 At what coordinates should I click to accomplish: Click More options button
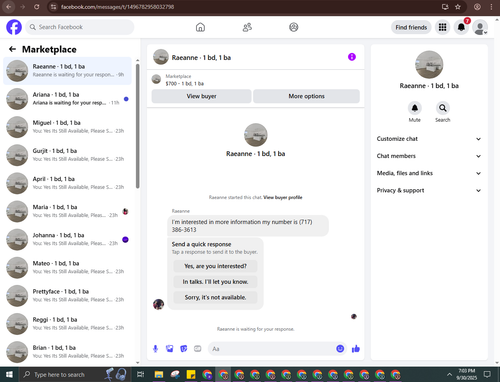306,96
